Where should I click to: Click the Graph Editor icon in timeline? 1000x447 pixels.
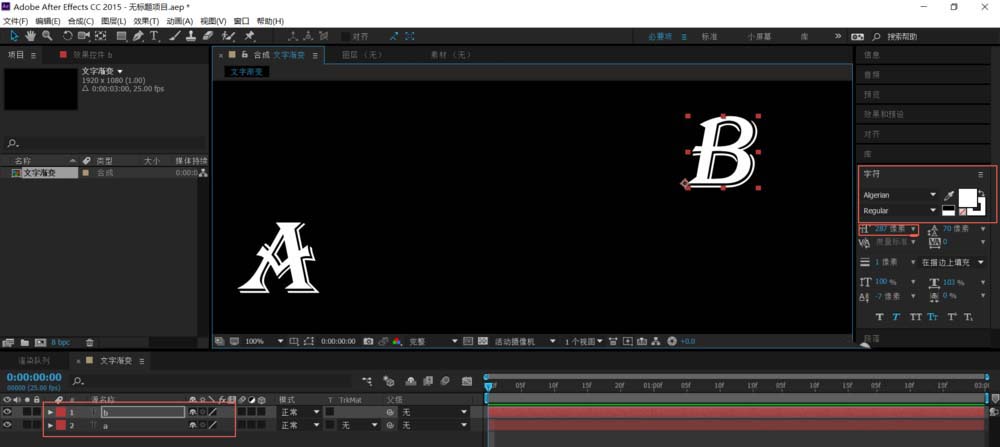coord(467,381)
